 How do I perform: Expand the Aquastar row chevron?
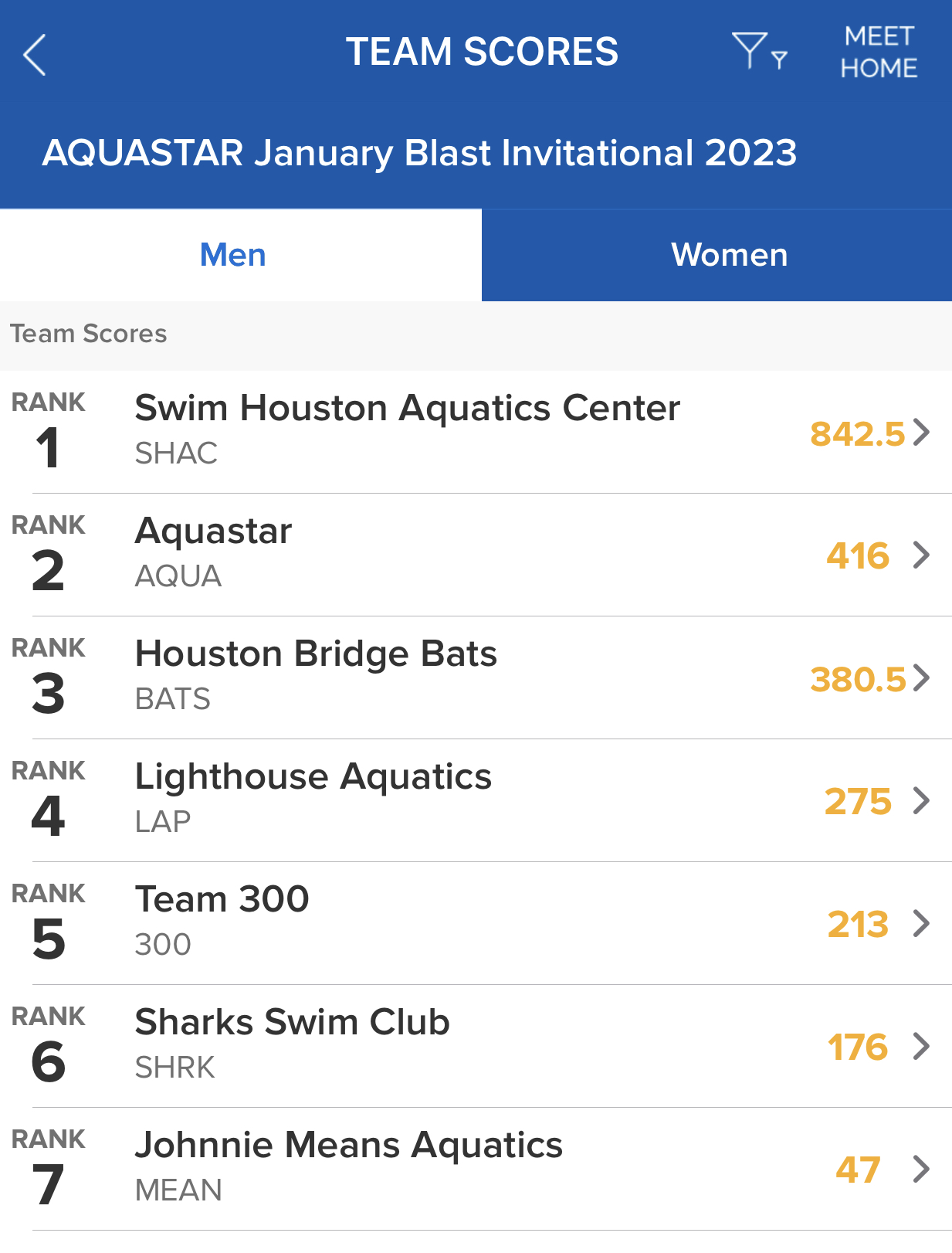coord(920,555)
